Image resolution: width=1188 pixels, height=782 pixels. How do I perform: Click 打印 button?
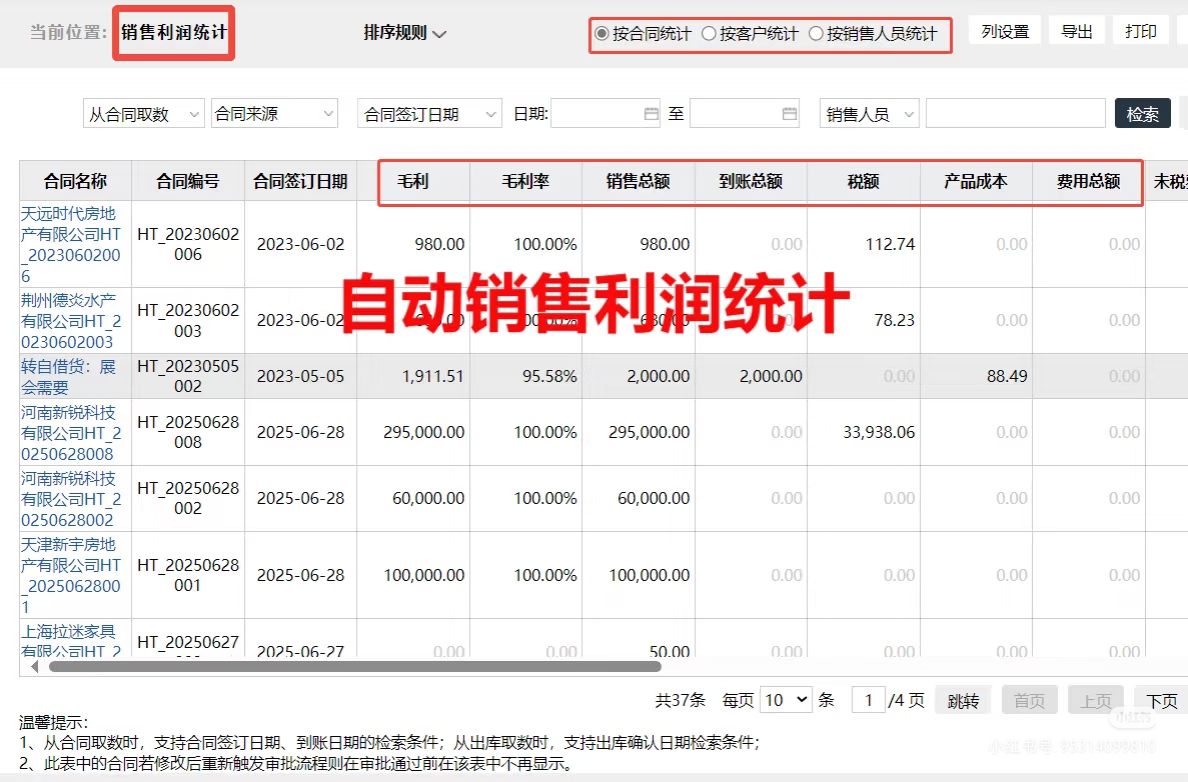click(1140, 32)
